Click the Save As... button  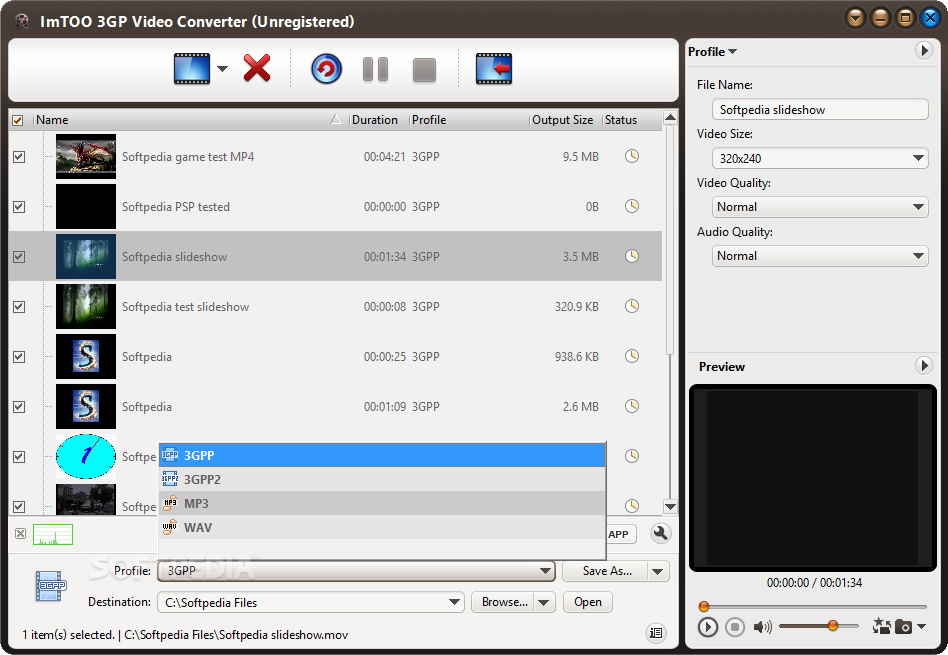605,571
